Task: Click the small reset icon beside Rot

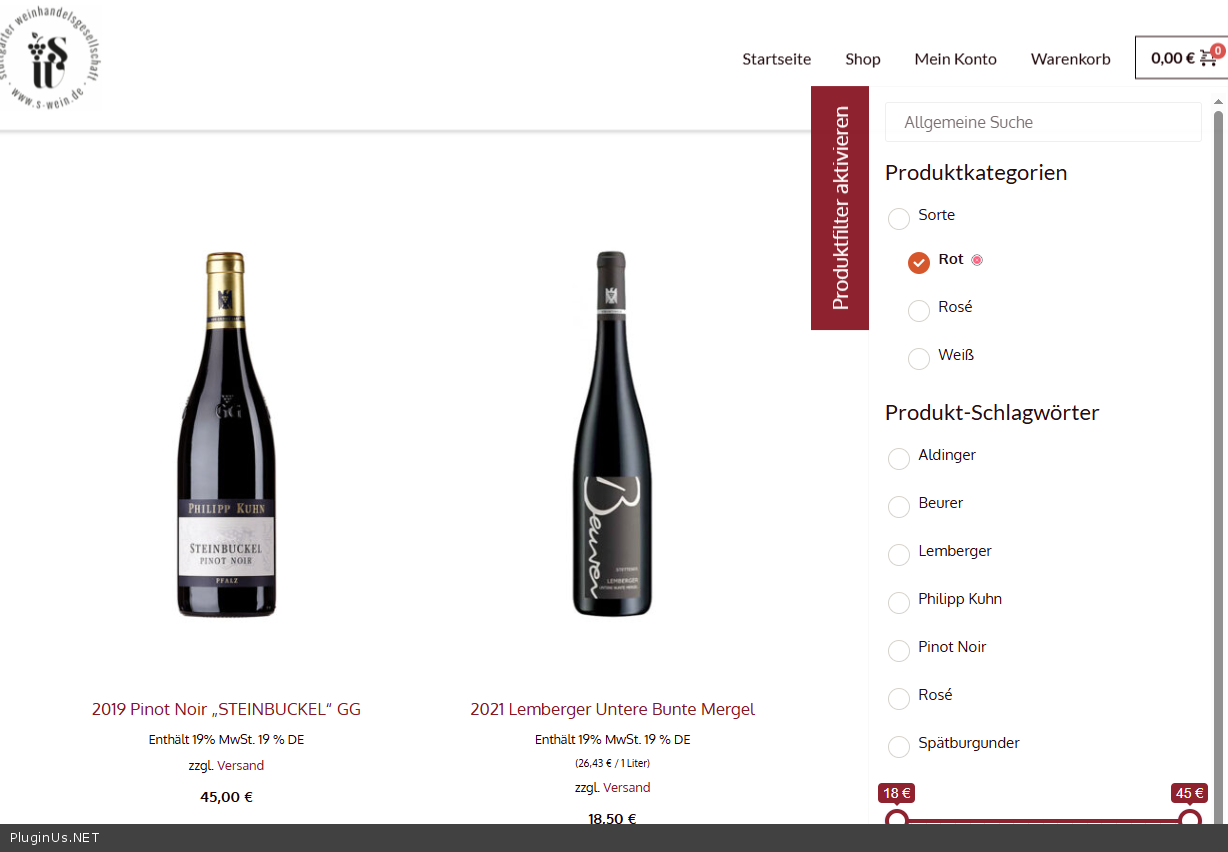Action: (977, 260)
